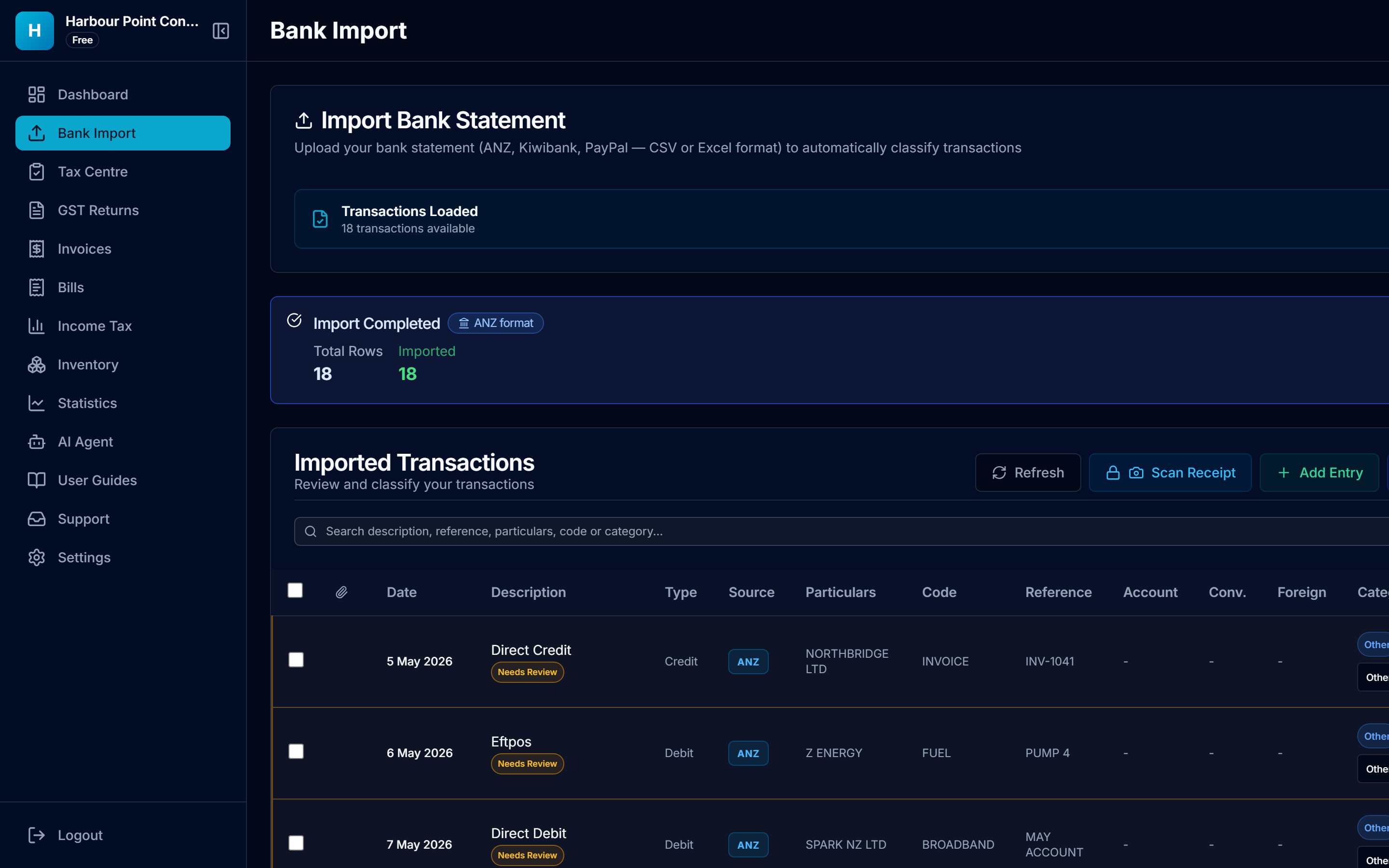
Task: Click the Income Tax chart icon
Action: point(37,326)
